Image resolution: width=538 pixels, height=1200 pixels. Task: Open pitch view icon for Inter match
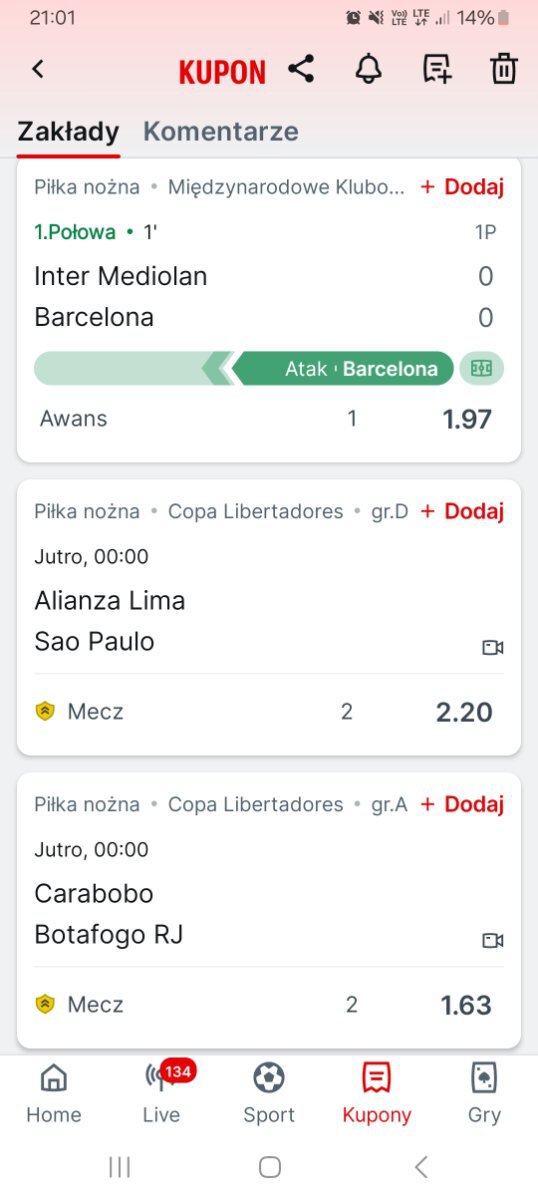[482, 368]
